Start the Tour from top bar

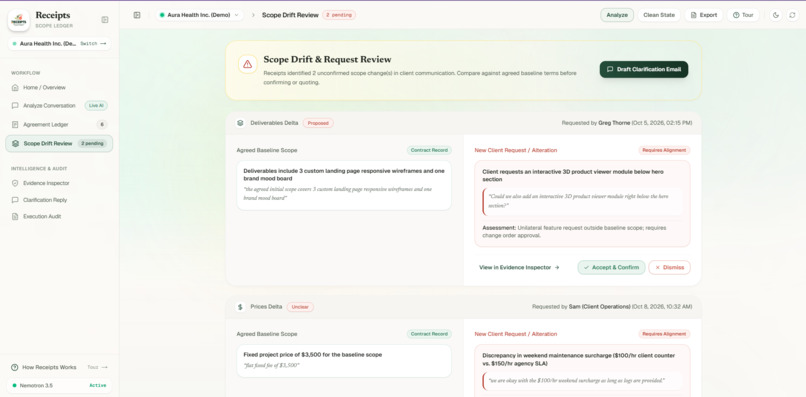(x=743, y=15)
